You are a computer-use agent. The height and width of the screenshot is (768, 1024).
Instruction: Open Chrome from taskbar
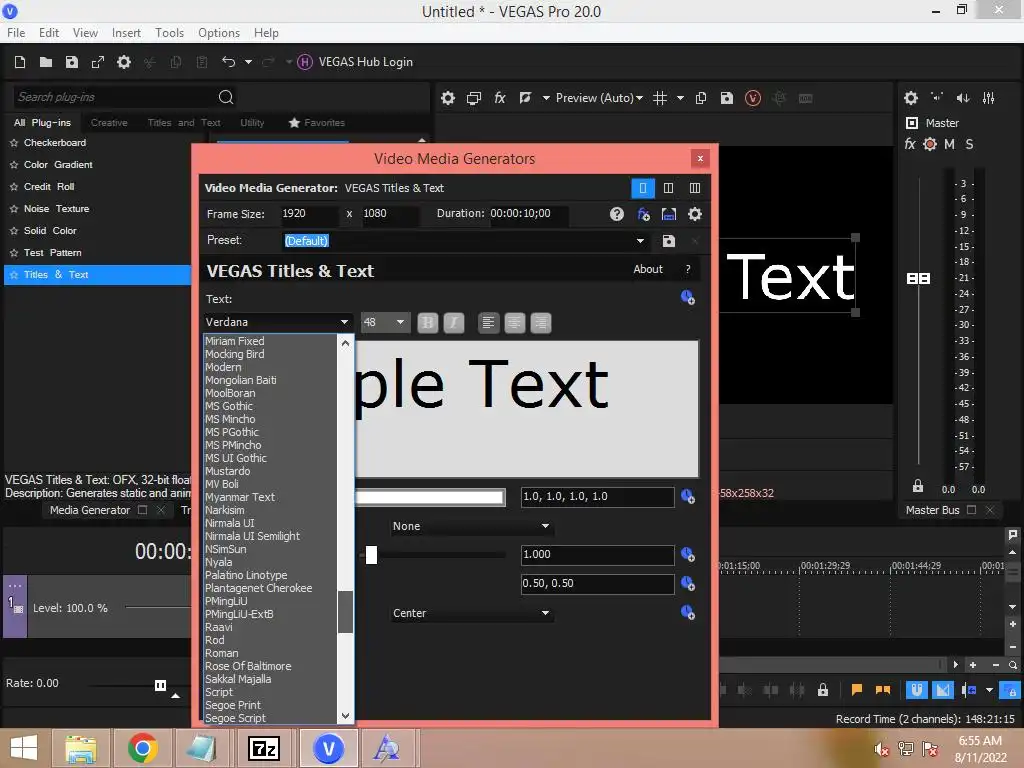143,748
